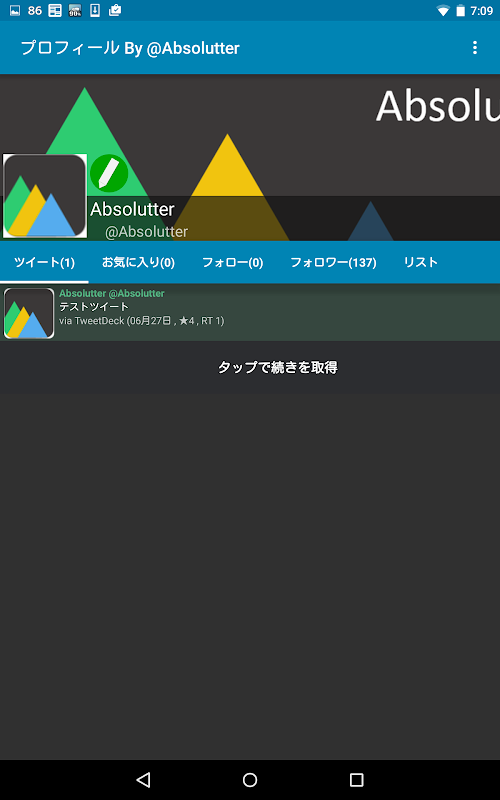This screenshot has width=500, height=800.
Task: Open the フォロー(0) tab
Action: tap(233, 262)
